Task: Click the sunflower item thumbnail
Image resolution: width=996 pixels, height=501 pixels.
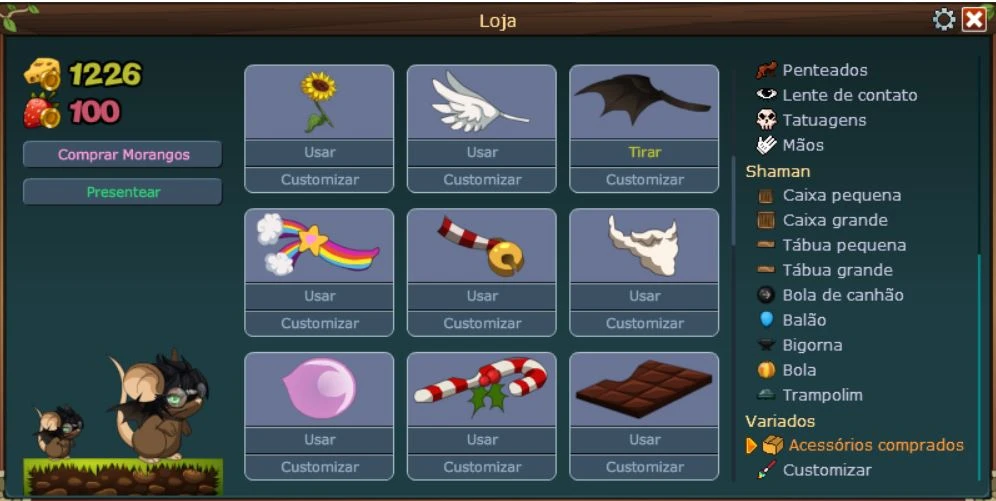Action: coord(318,102)
